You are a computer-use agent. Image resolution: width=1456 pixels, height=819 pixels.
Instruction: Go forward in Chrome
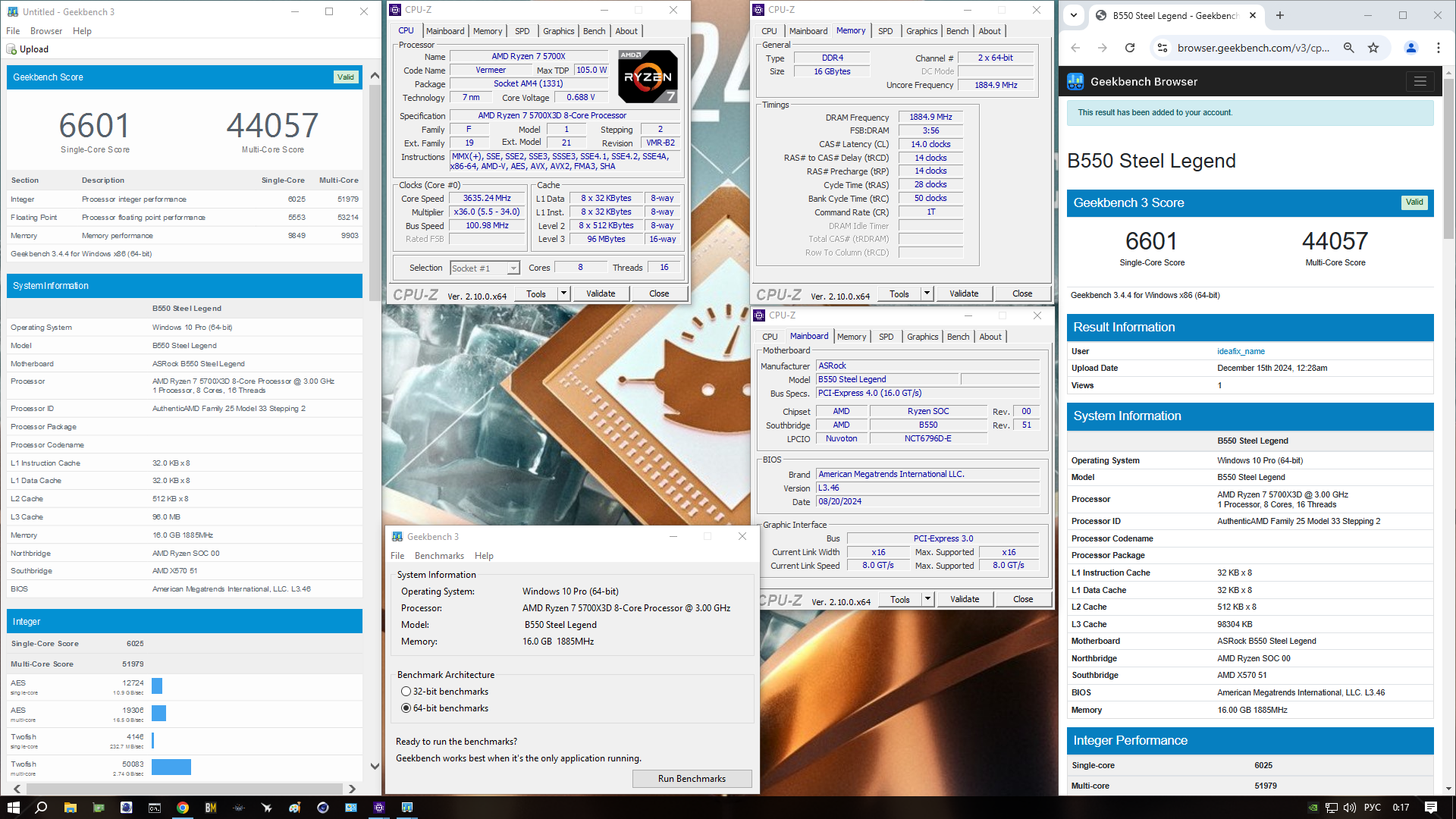tap(1103, 48)
